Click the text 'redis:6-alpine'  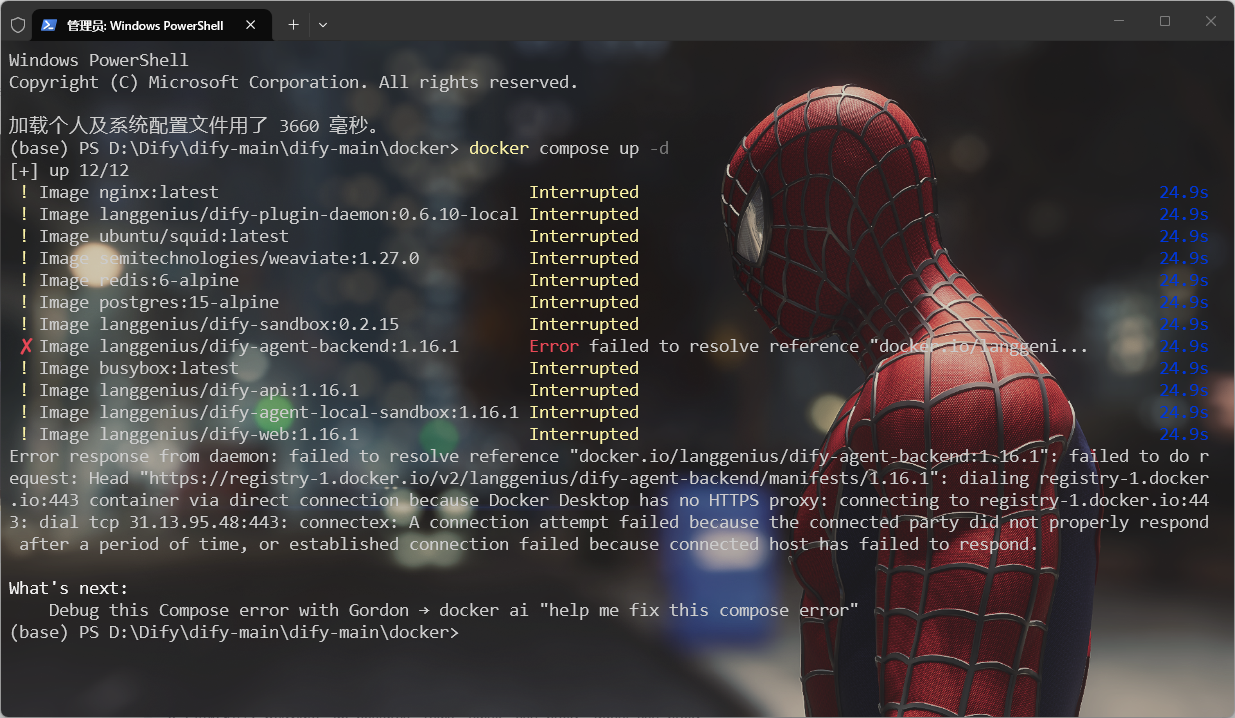pyautogui.click(x=169, y=280)
